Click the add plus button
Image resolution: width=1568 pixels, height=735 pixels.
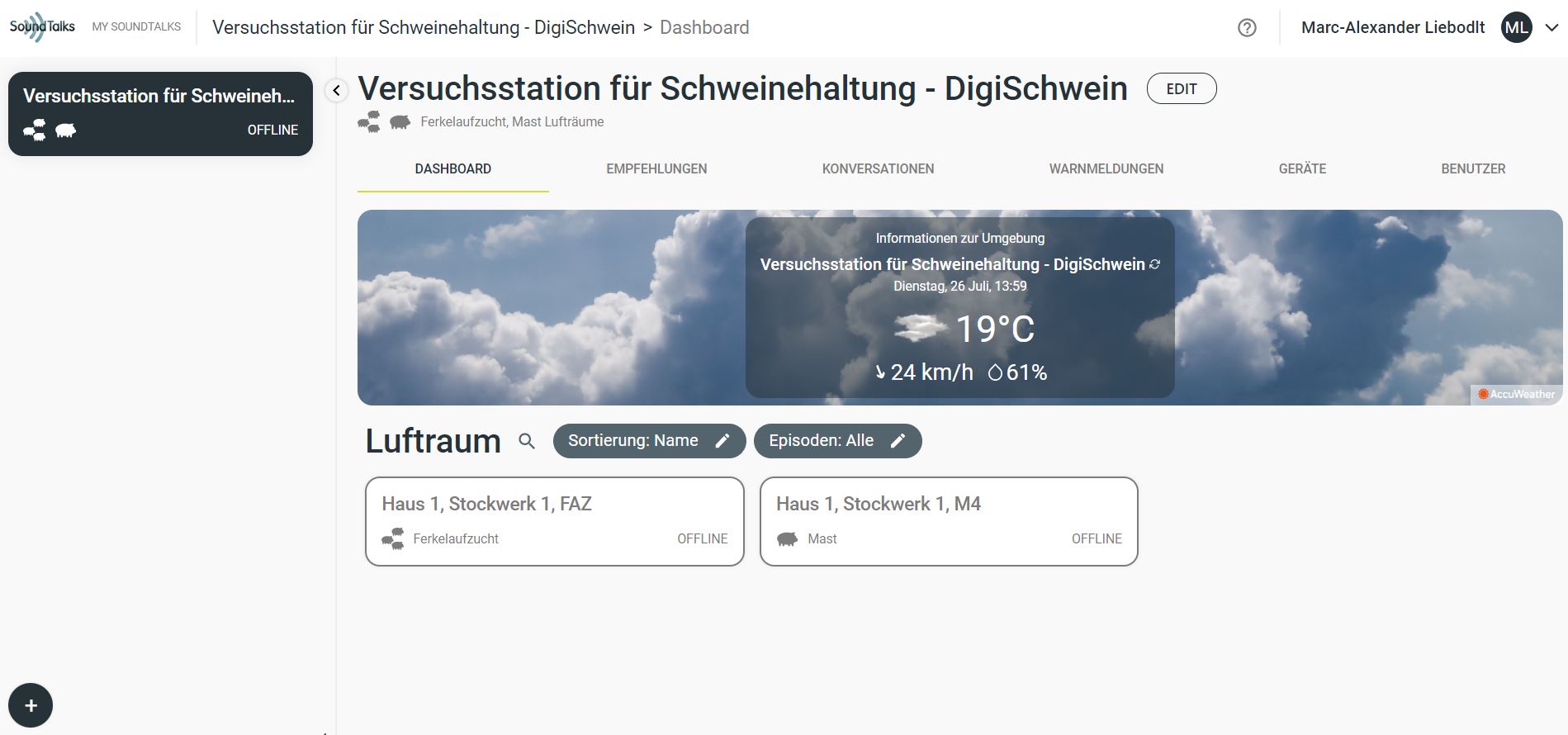pos(31,705)
